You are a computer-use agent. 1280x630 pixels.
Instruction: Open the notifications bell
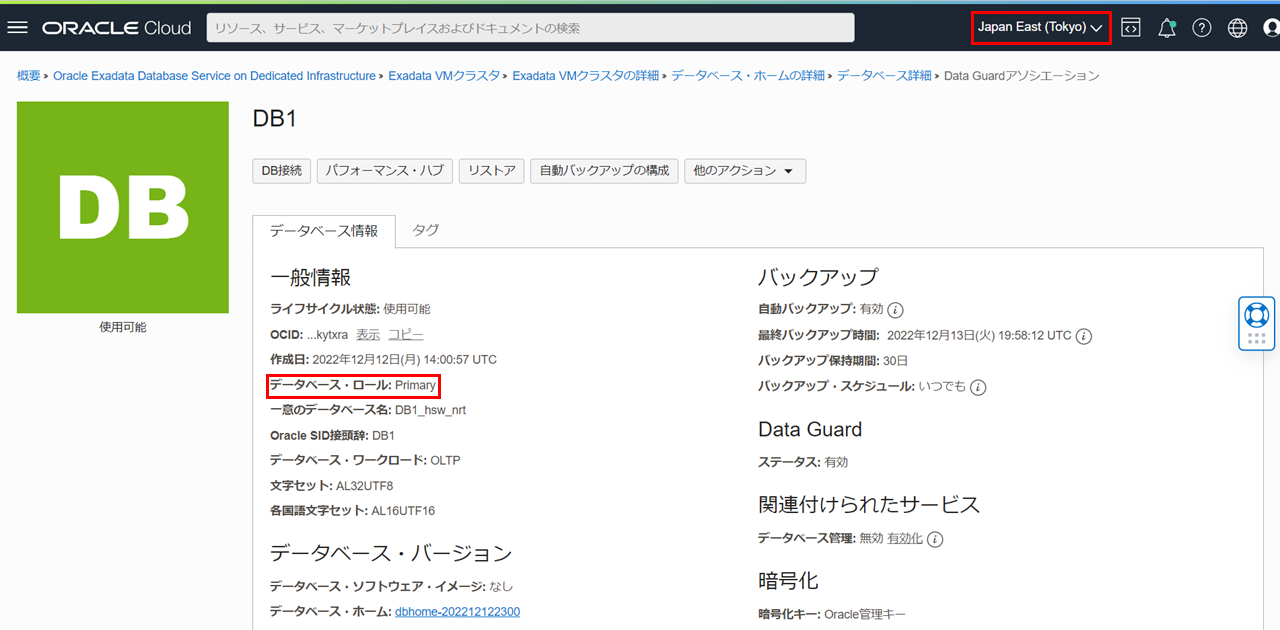coord(1166,28)
